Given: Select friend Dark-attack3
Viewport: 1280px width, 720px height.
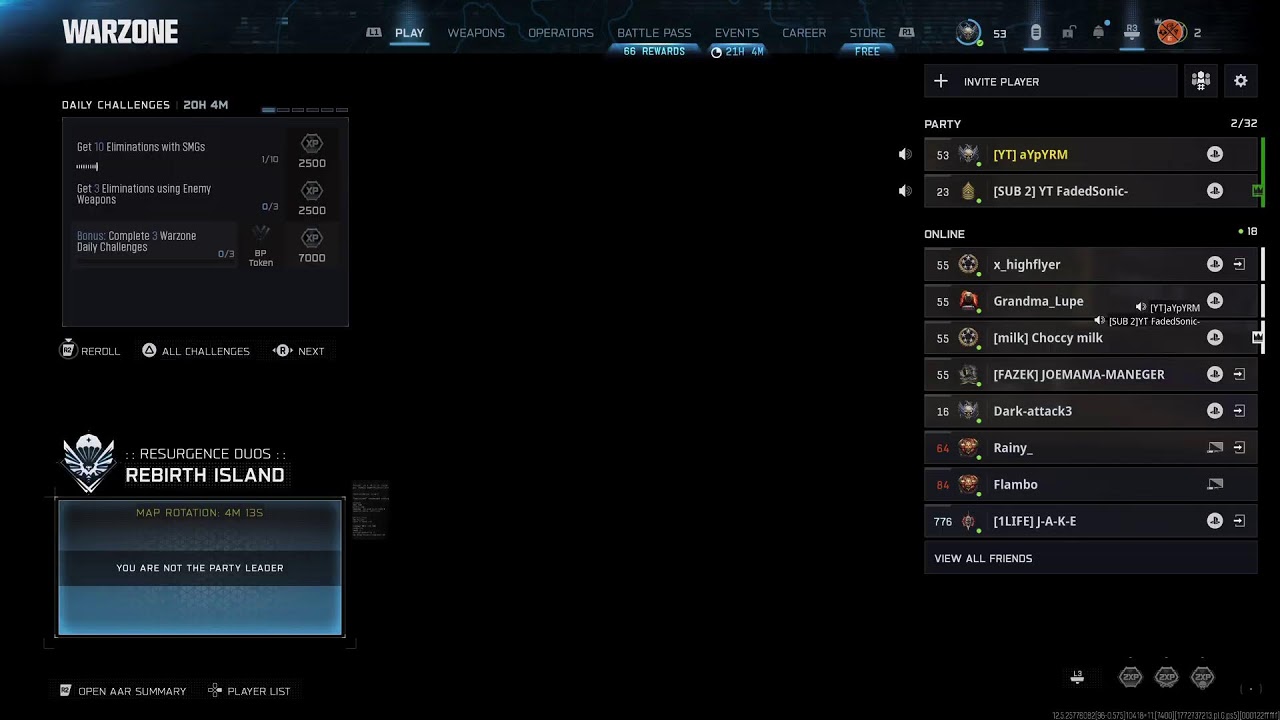Looking at the screenshot, I should point(1091,411).
